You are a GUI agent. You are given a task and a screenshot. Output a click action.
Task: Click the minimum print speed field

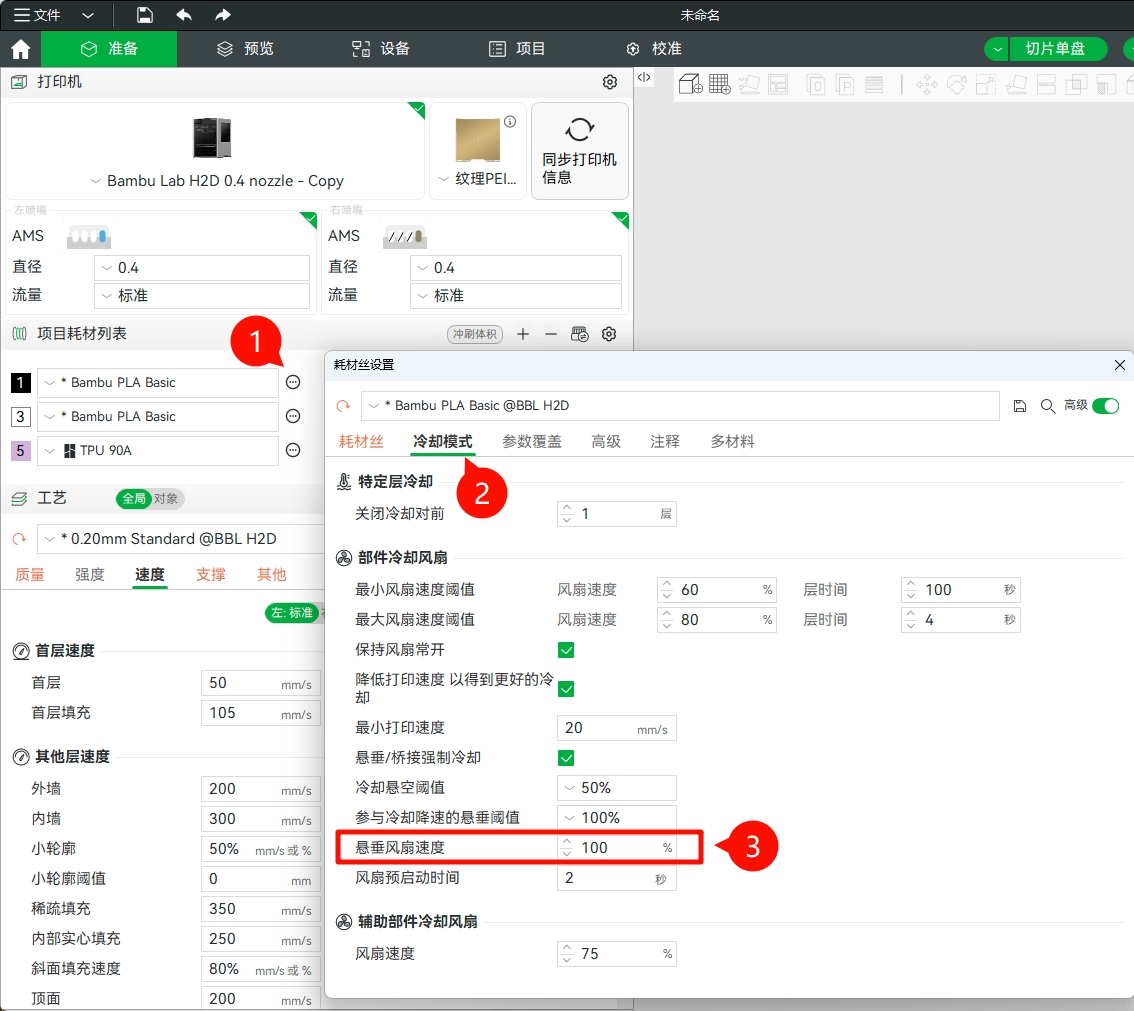[x=617, y=728]
